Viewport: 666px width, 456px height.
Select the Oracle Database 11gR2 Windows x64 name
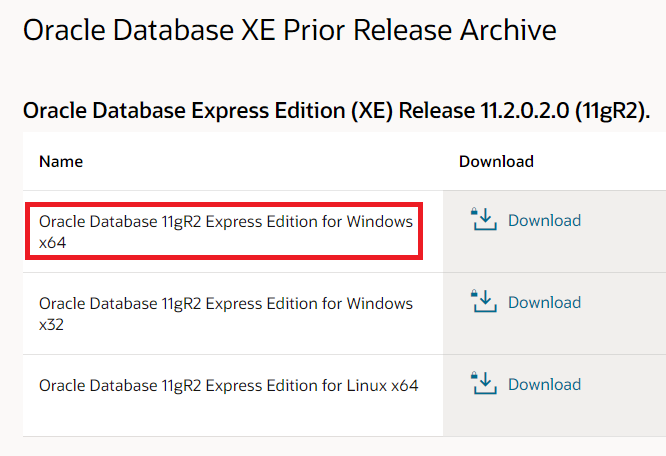226,232
